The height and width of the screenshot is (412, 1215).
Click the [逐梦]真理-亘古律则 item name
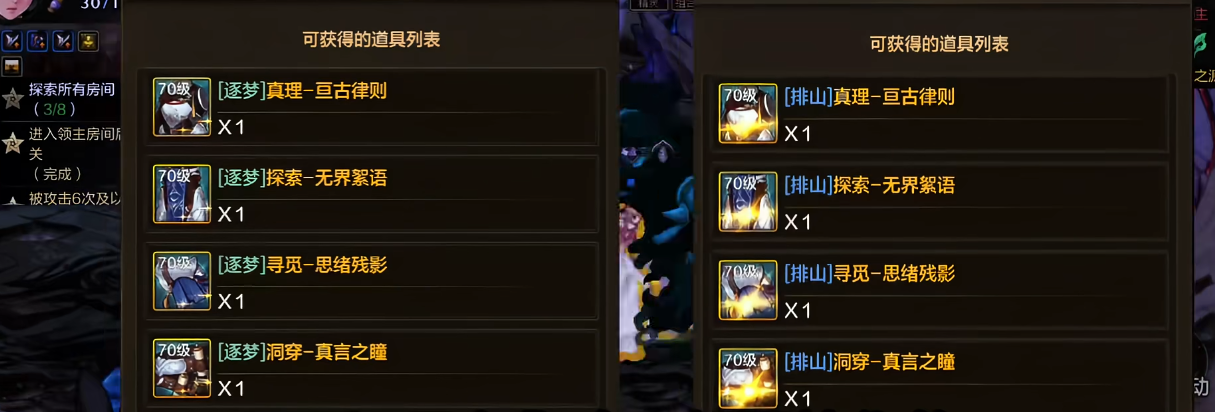(302, 92)
